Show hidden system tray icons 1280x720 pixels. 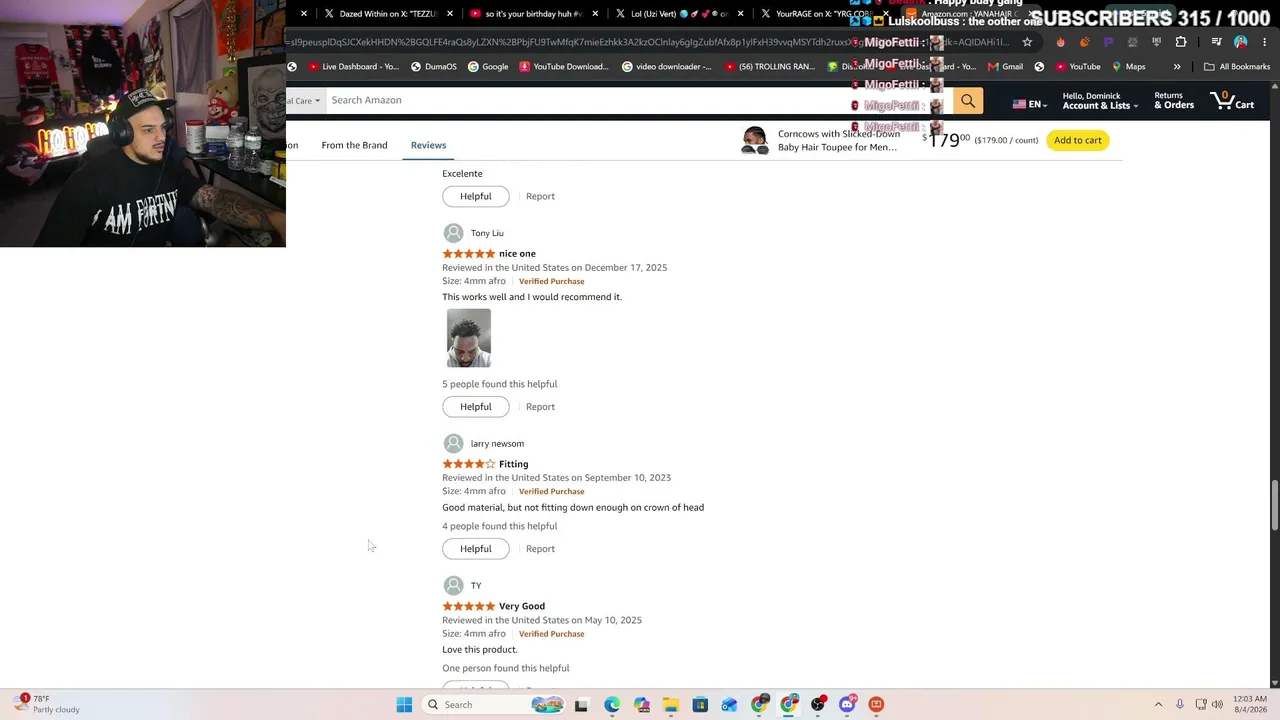(1158, 705)
